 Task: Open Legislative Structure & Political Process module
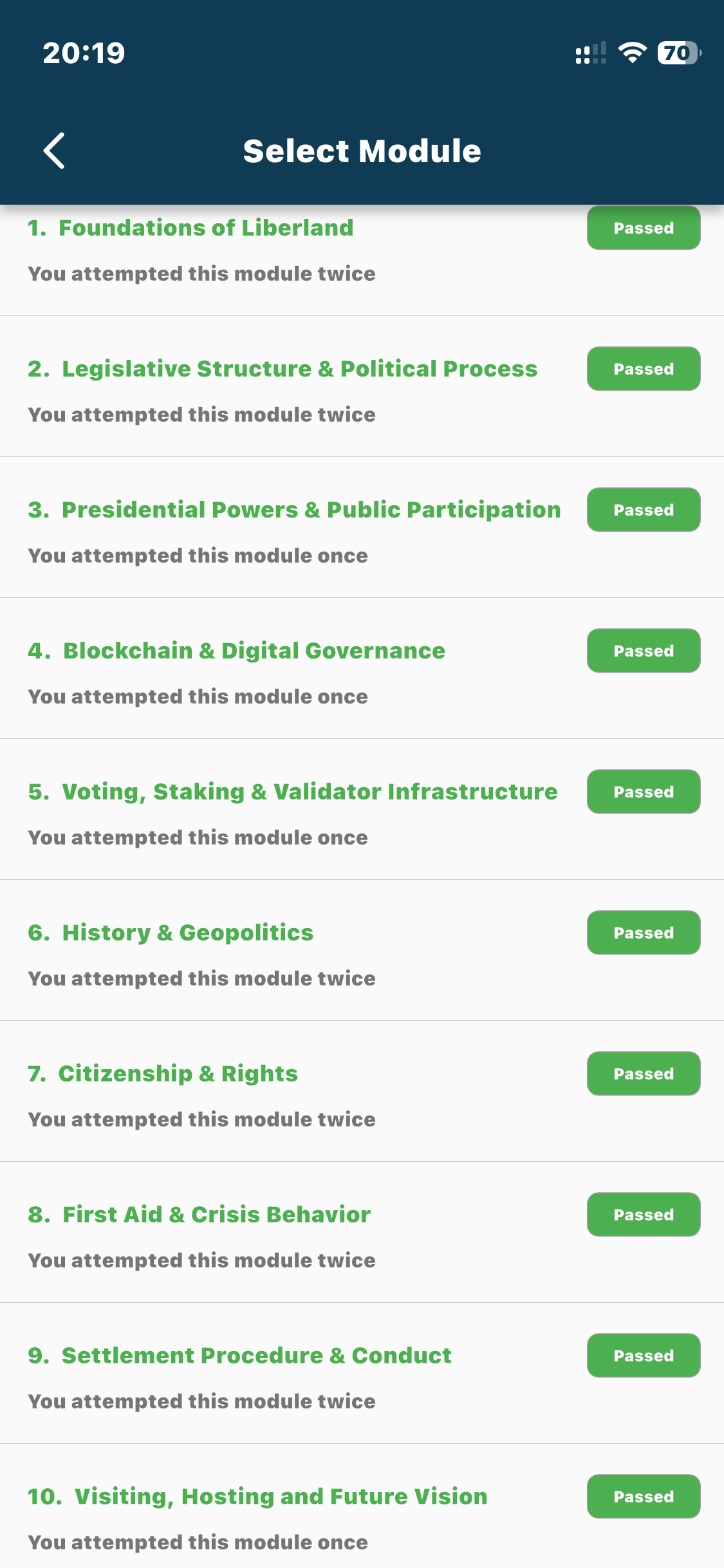[299, 369]
